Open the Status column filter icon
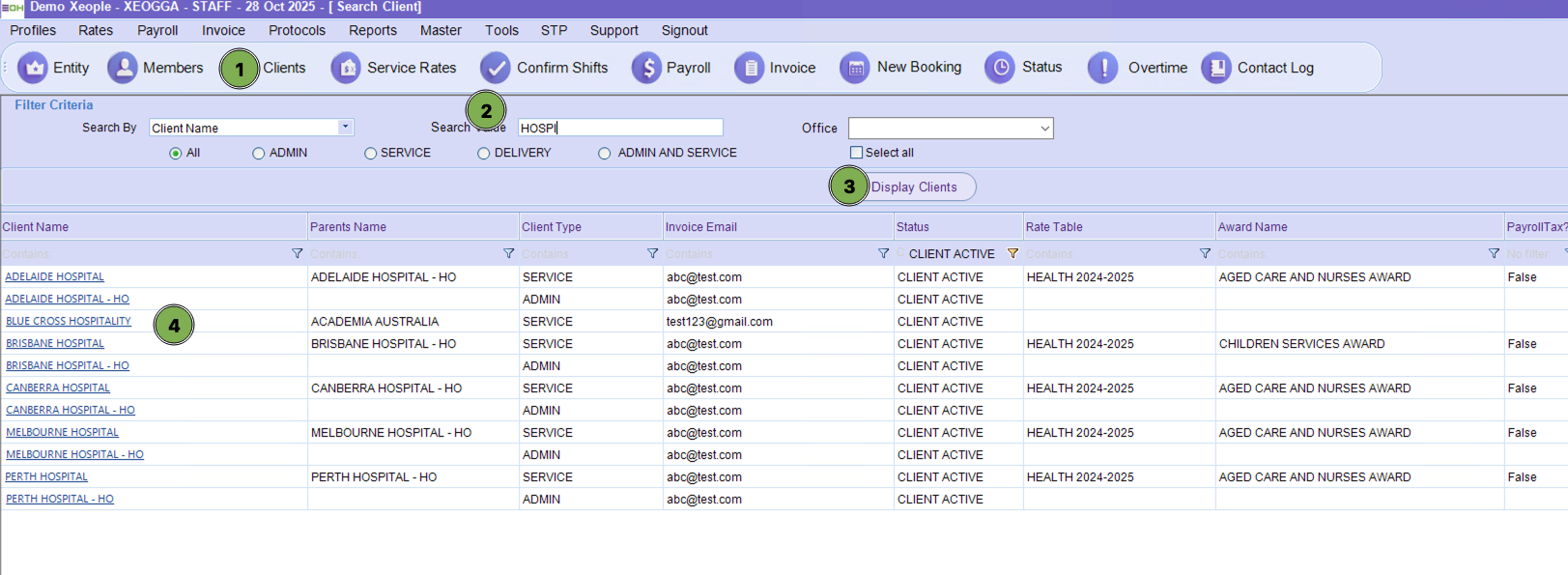The image size is (1568, 575). pos(1012,253)
